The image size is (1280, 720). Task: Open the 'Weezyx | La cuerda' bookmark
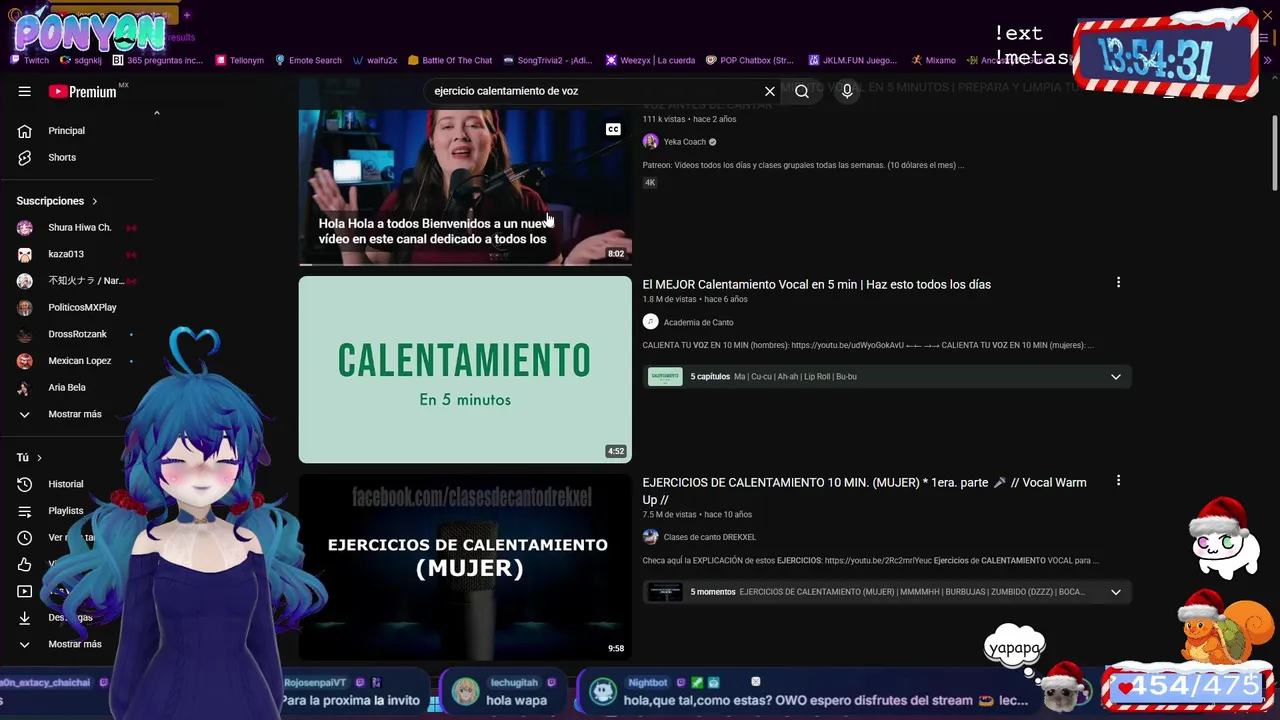click(650, 60)
